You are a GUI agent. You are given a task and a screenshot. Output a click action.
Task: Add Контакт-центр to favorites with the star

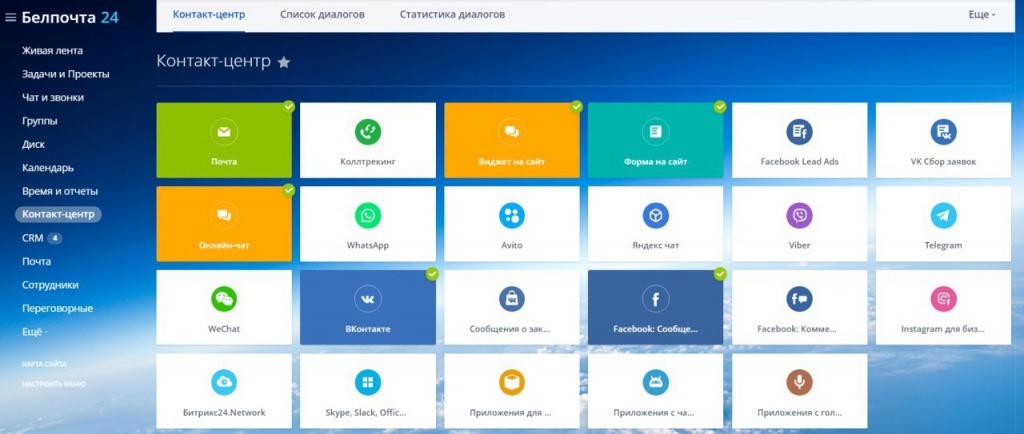tap(283, 62)
